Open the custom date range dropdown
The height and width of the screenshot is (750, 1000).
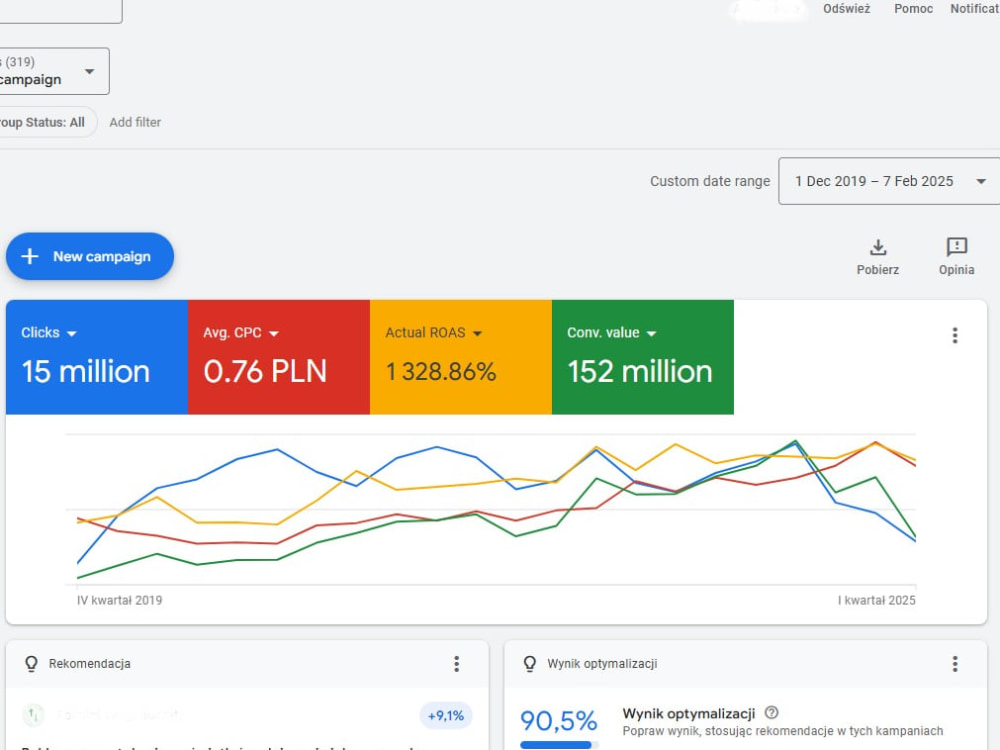click(x=889, y=181)
